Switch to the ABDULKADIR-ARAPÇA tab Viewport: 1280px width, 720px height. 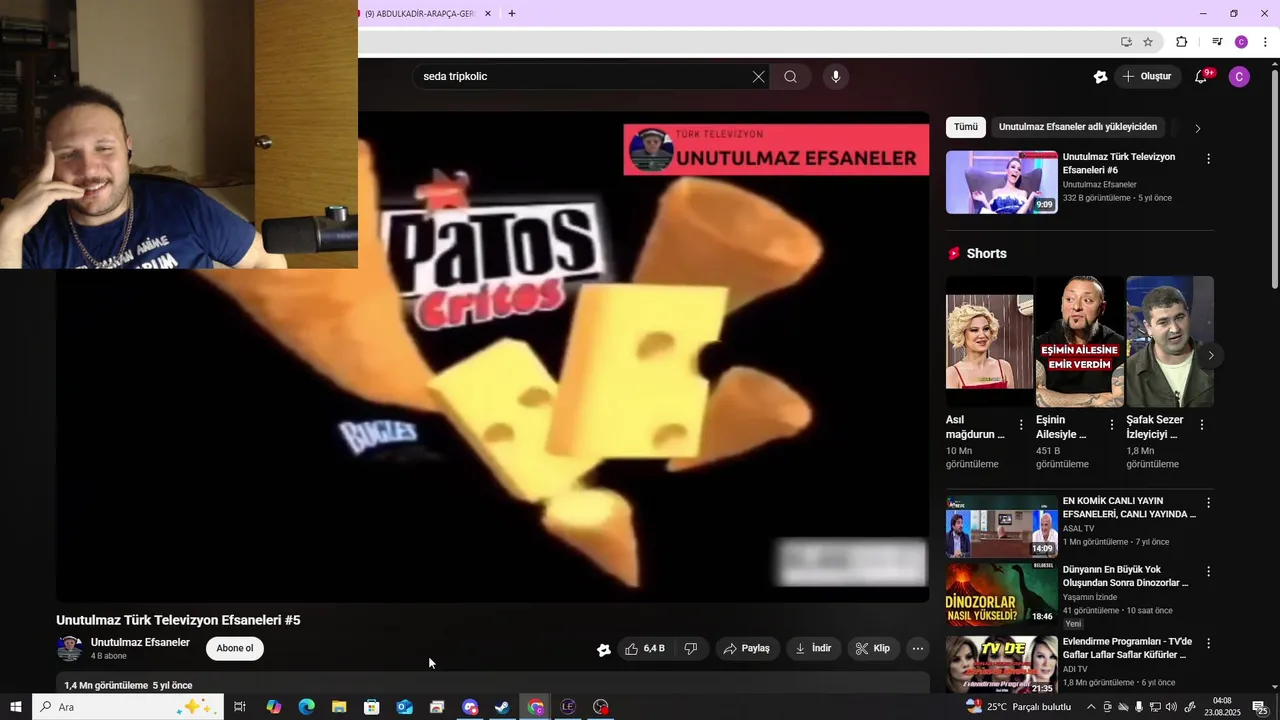point(418,14)
